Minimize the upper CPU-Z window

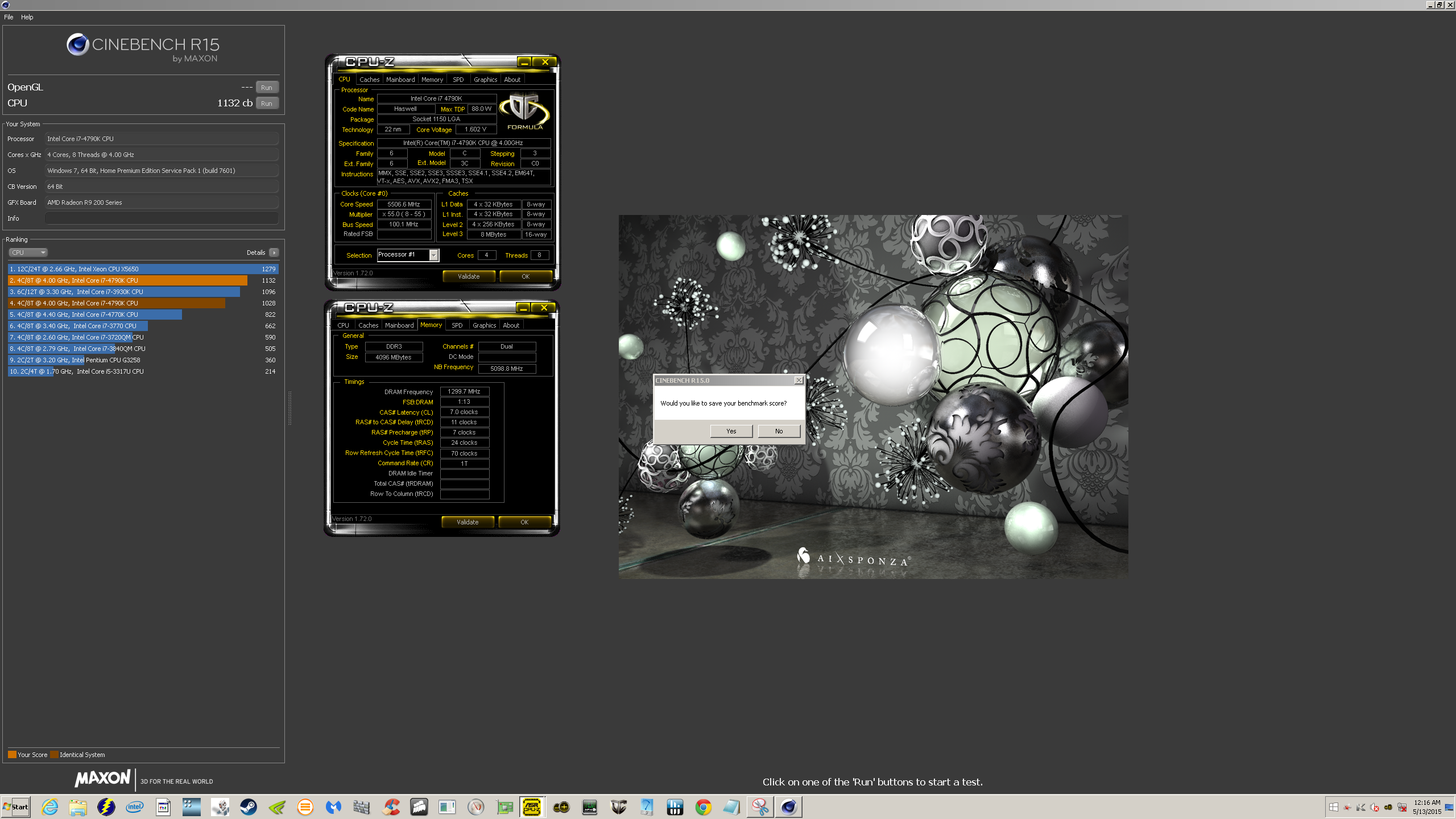524,62
